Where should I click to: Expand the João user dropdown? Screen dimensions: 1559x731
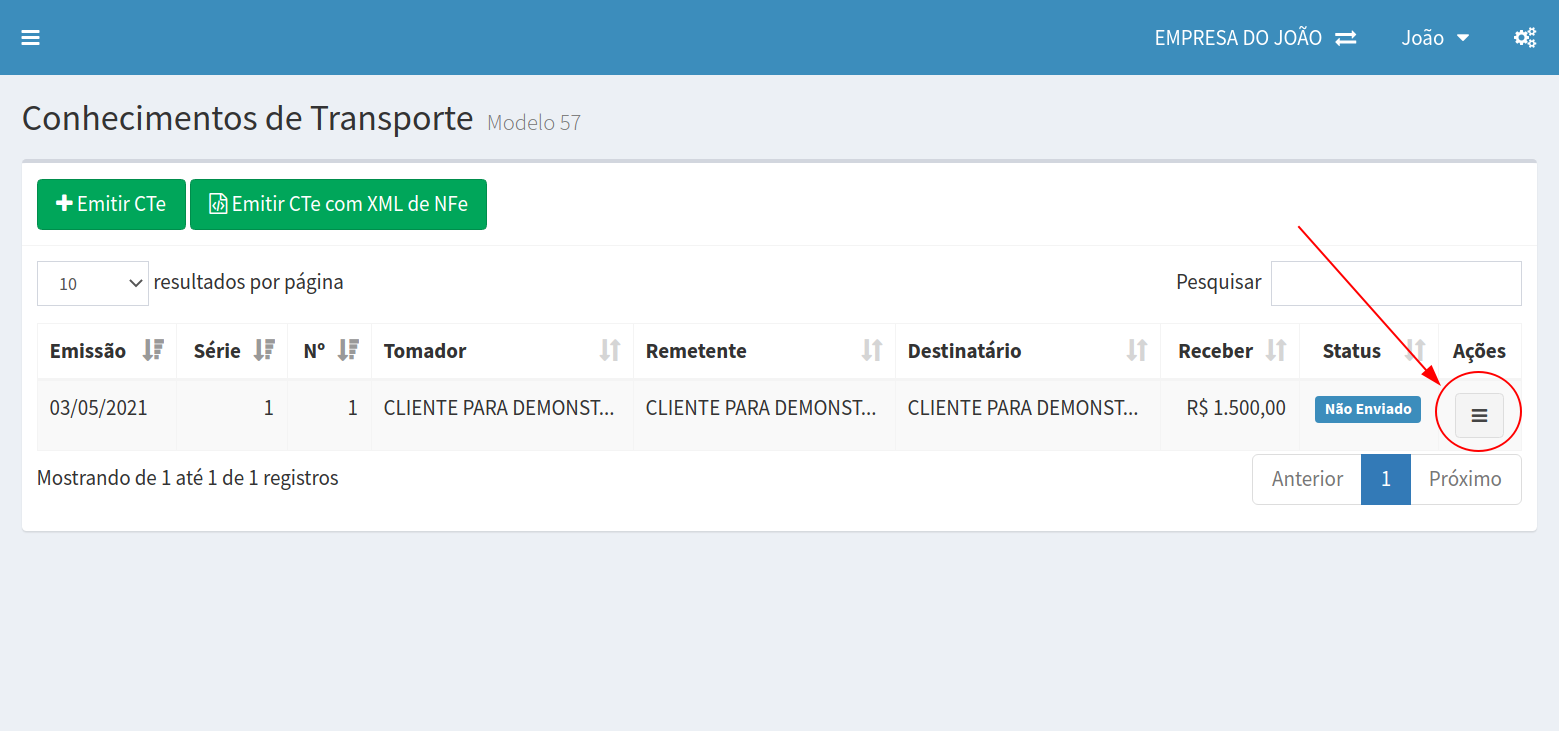[1435, 38]
